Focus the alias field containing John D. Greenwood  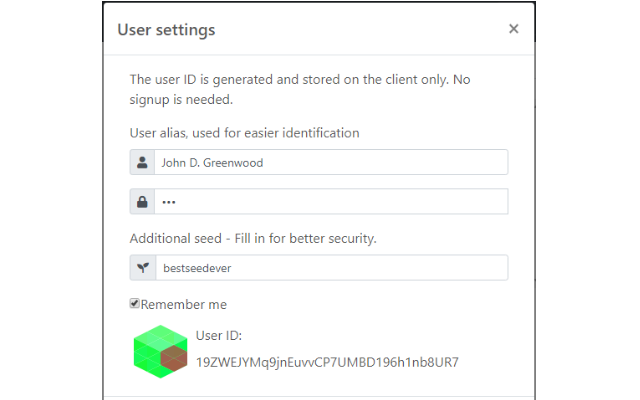click(x=330, y=162)
